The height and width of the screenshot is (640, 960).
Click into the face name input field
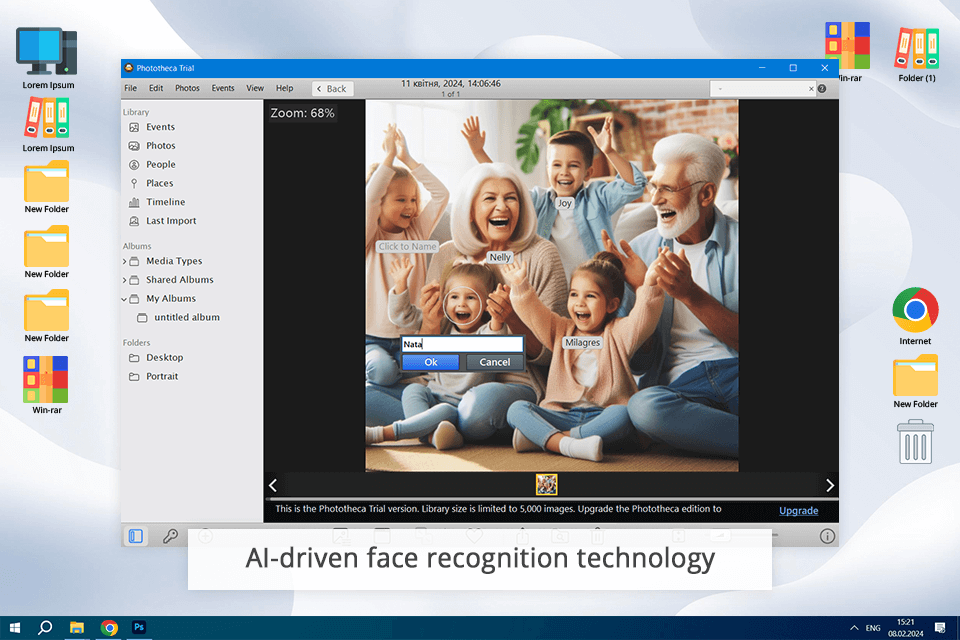point(462,344)
